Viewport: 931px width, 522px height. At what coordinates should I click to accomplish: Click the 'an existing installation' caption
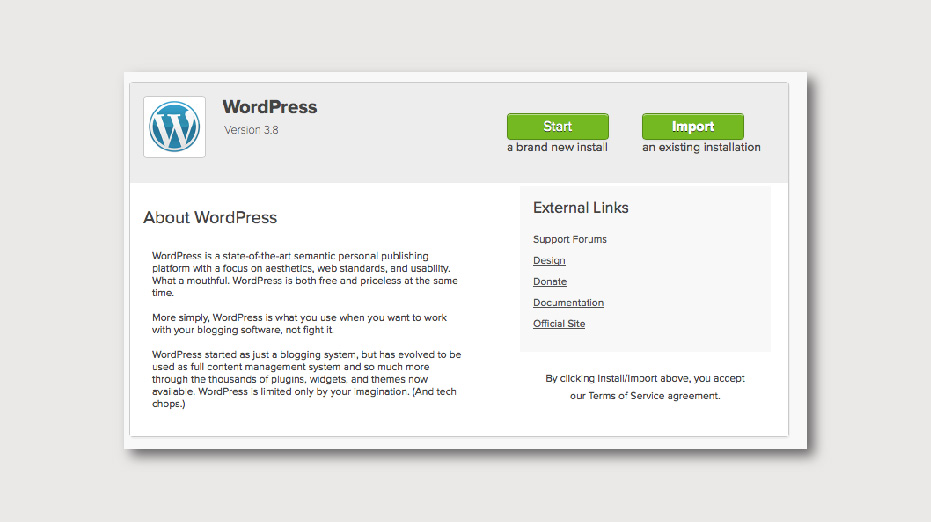701,147
